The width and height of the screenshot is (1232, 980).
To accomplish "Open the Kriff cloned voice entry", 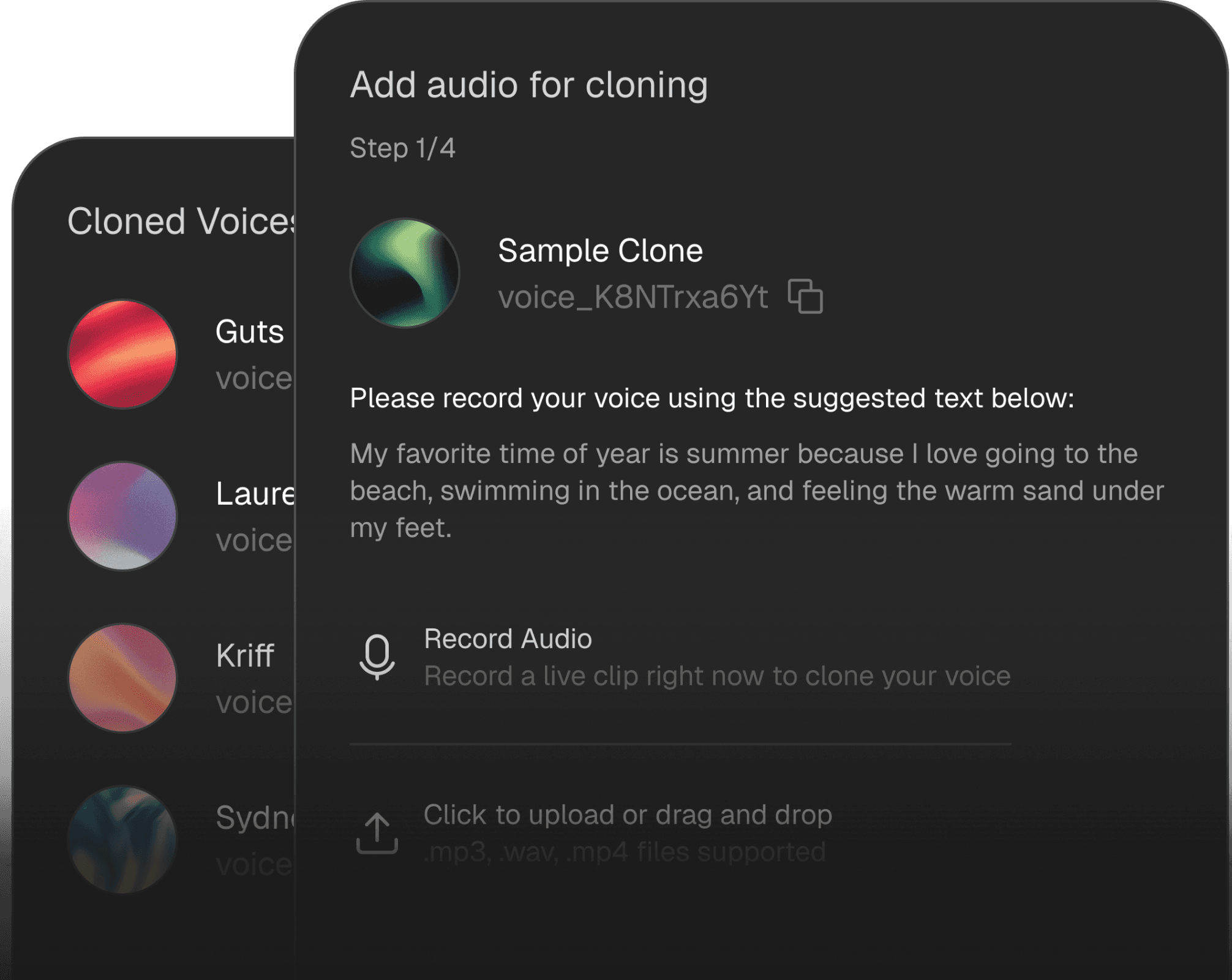I will pos(245,656).
